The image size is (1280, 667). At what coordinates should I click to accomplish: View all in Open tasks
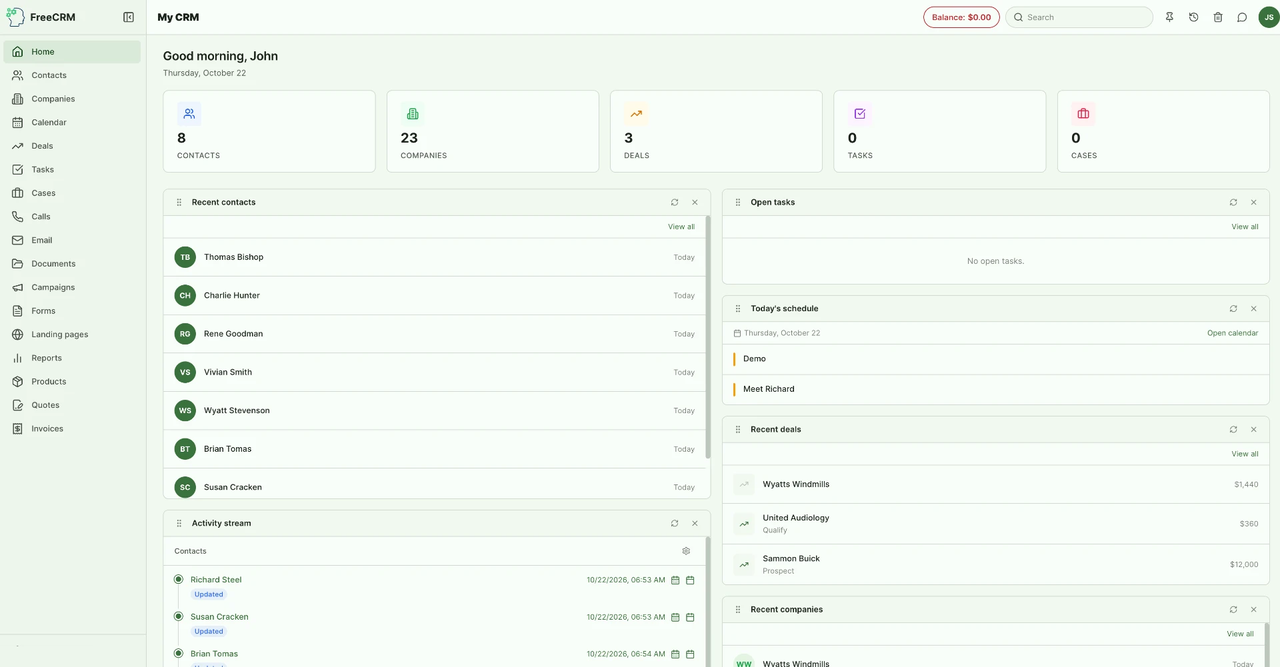1245,227
